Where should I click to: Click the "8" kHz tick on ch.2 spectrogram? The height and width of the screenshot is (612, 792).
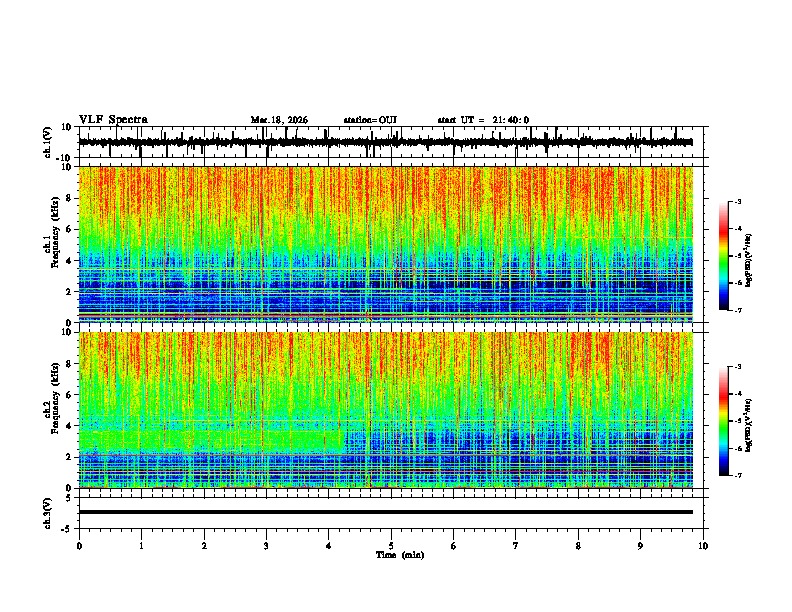tap(69, 364)
